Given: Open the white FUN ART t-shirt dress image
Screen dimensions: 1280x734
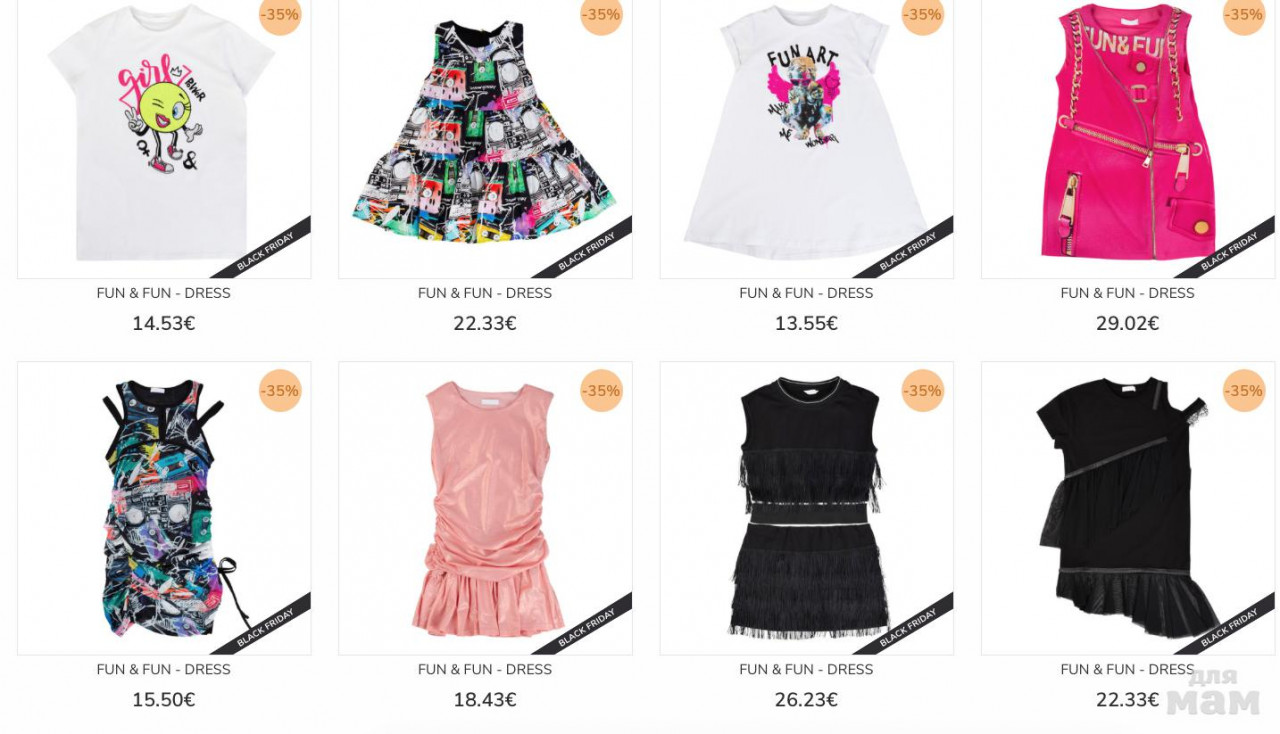Looking at the screenshot, I should (x=806, y=137).
